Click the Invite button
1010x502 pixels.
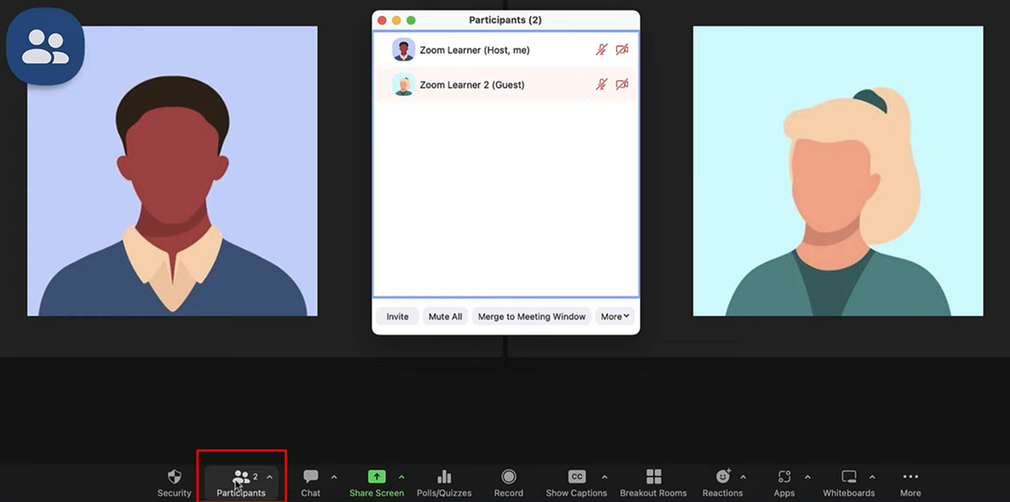click(397, 317)
